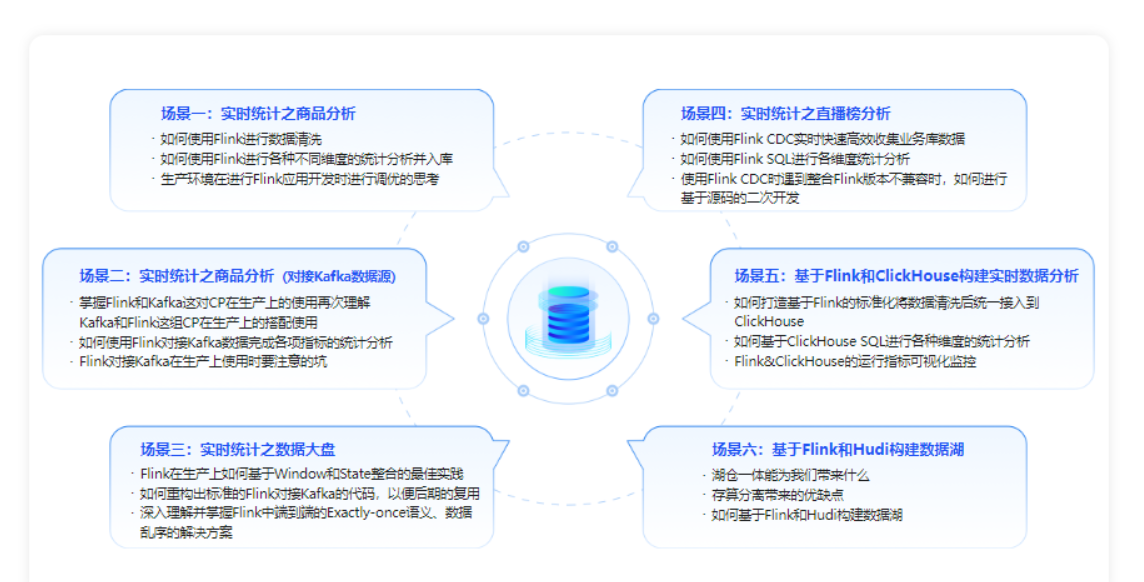Switch to the 场景四 直播榜分析 card
This screenshot has width=1144, height=582.
785,112
